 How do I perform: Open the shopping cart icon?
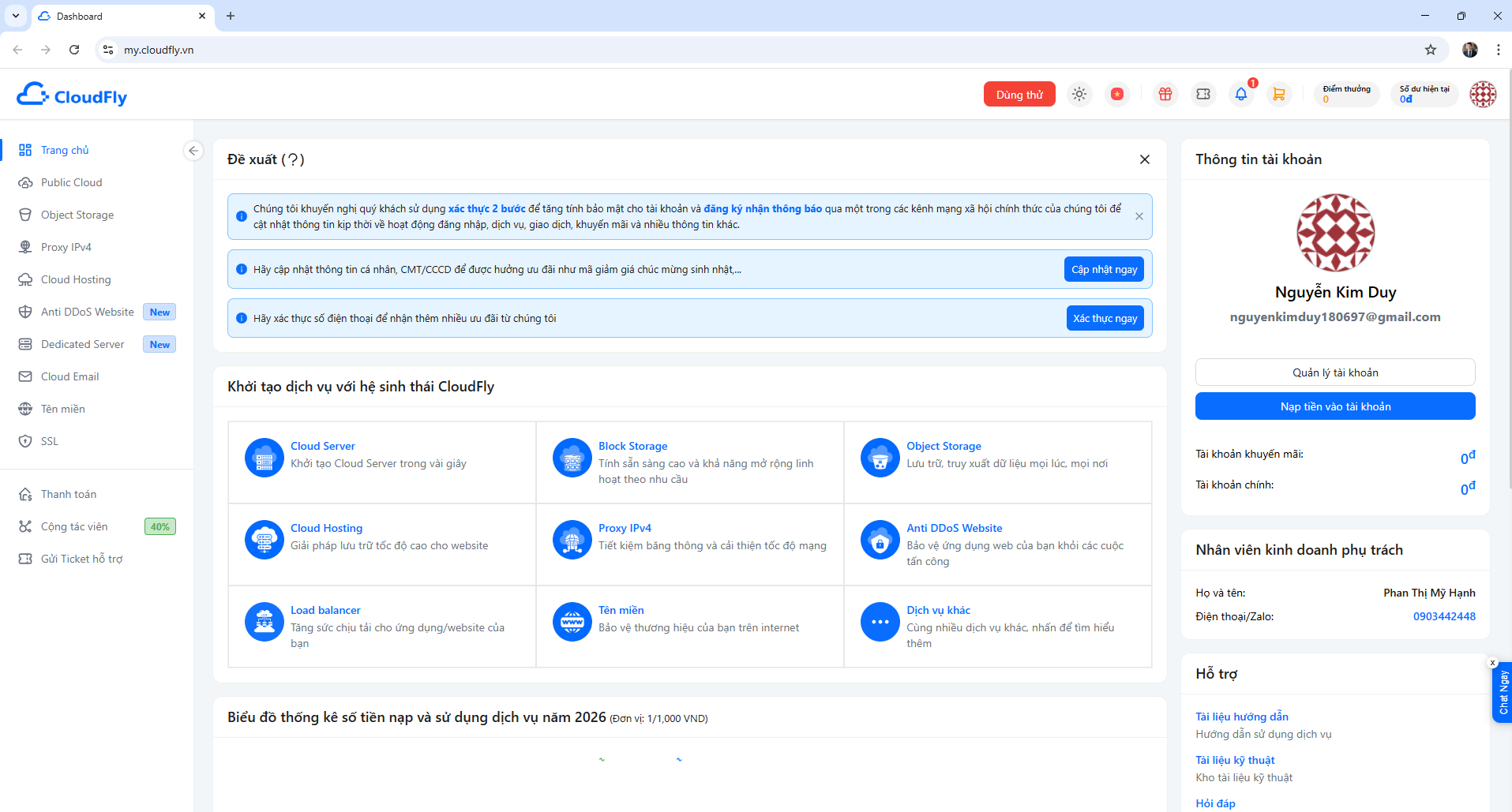[1279, 94]
